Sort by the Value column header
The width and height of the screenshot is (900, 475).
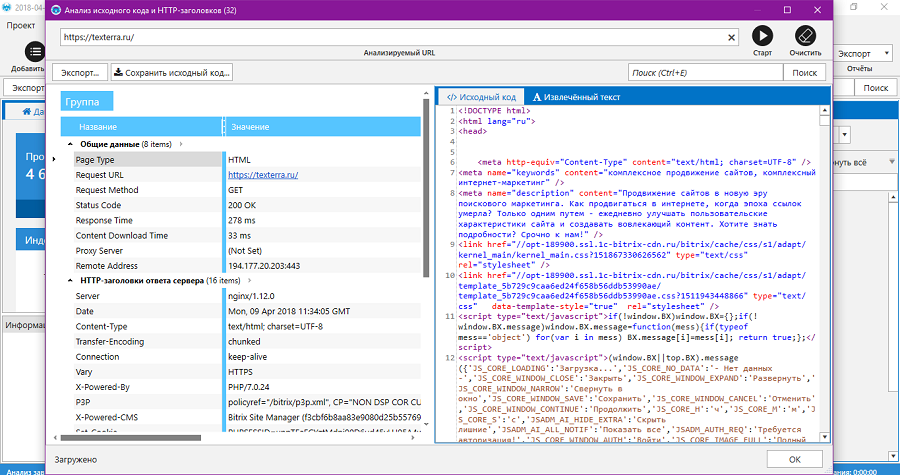tap(323, 127)
